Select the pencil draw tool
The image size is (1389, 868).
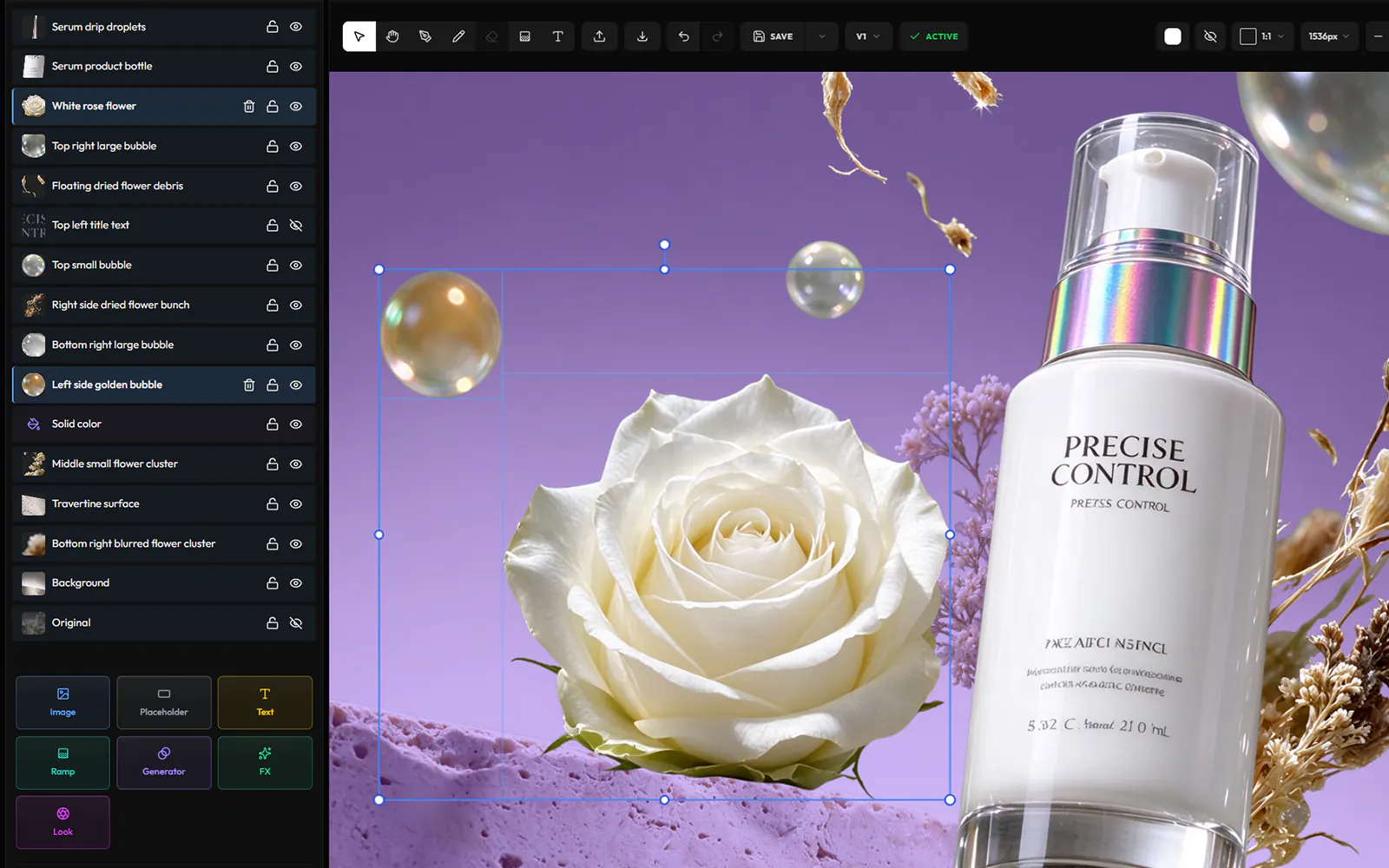[x=458, y=36]
